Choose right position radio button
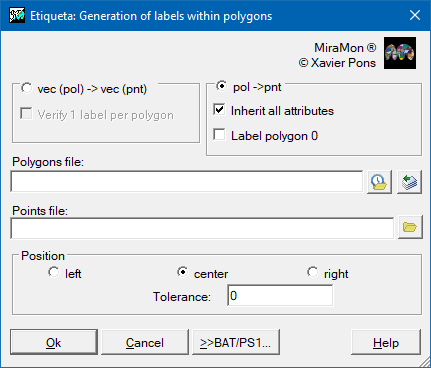 313,272
